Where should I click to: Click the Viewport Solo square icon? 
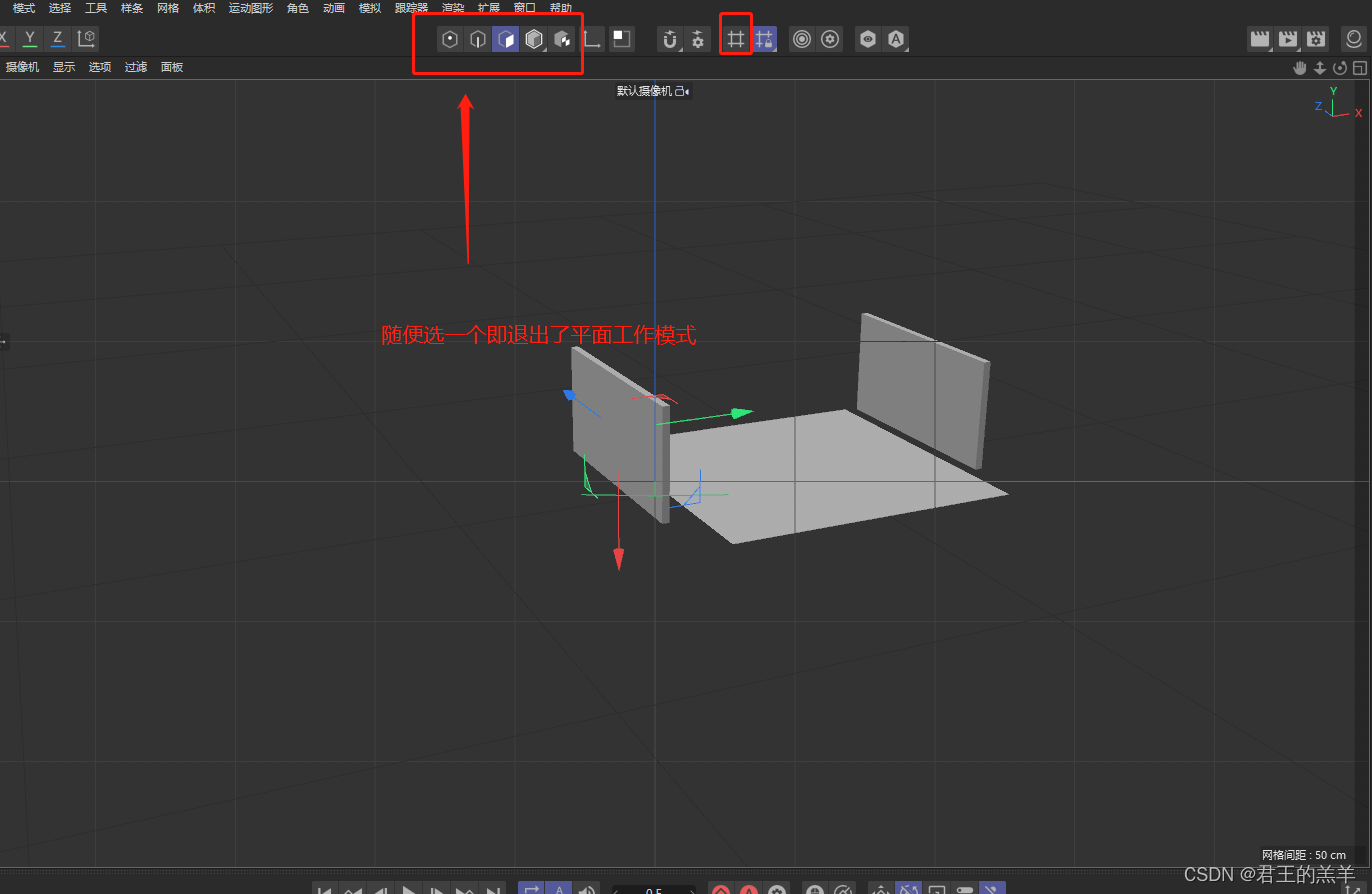tap(622, 40)
